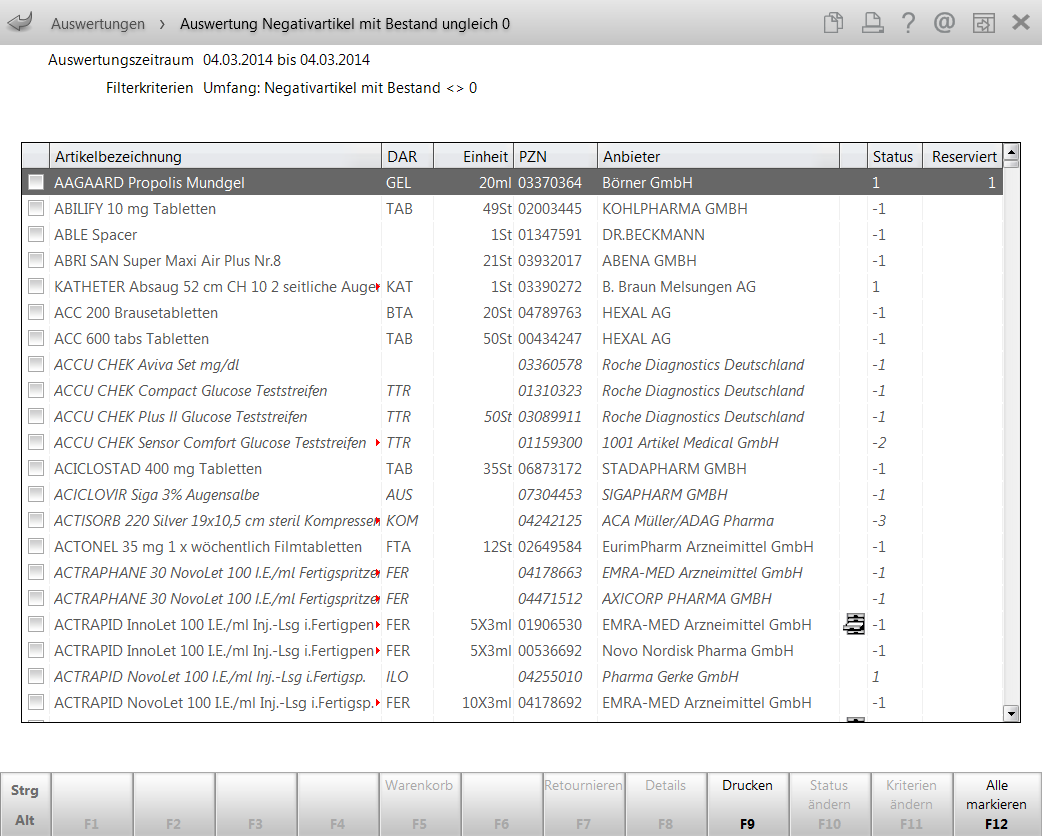Tick checkbox for AAGAARD Propolis Mundgel
The image size is (1042, 836).
[36, 182]
